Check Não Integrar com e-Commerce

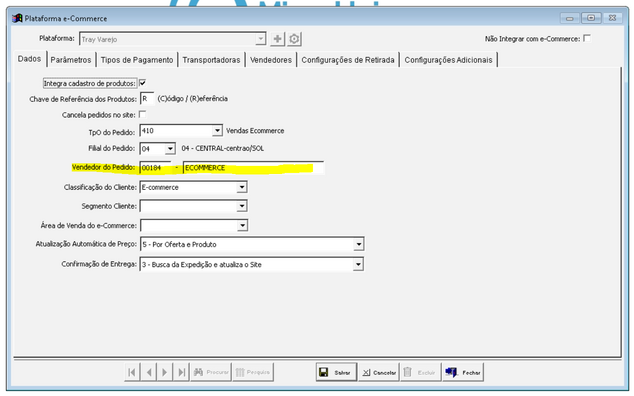(x=587, y=38)
